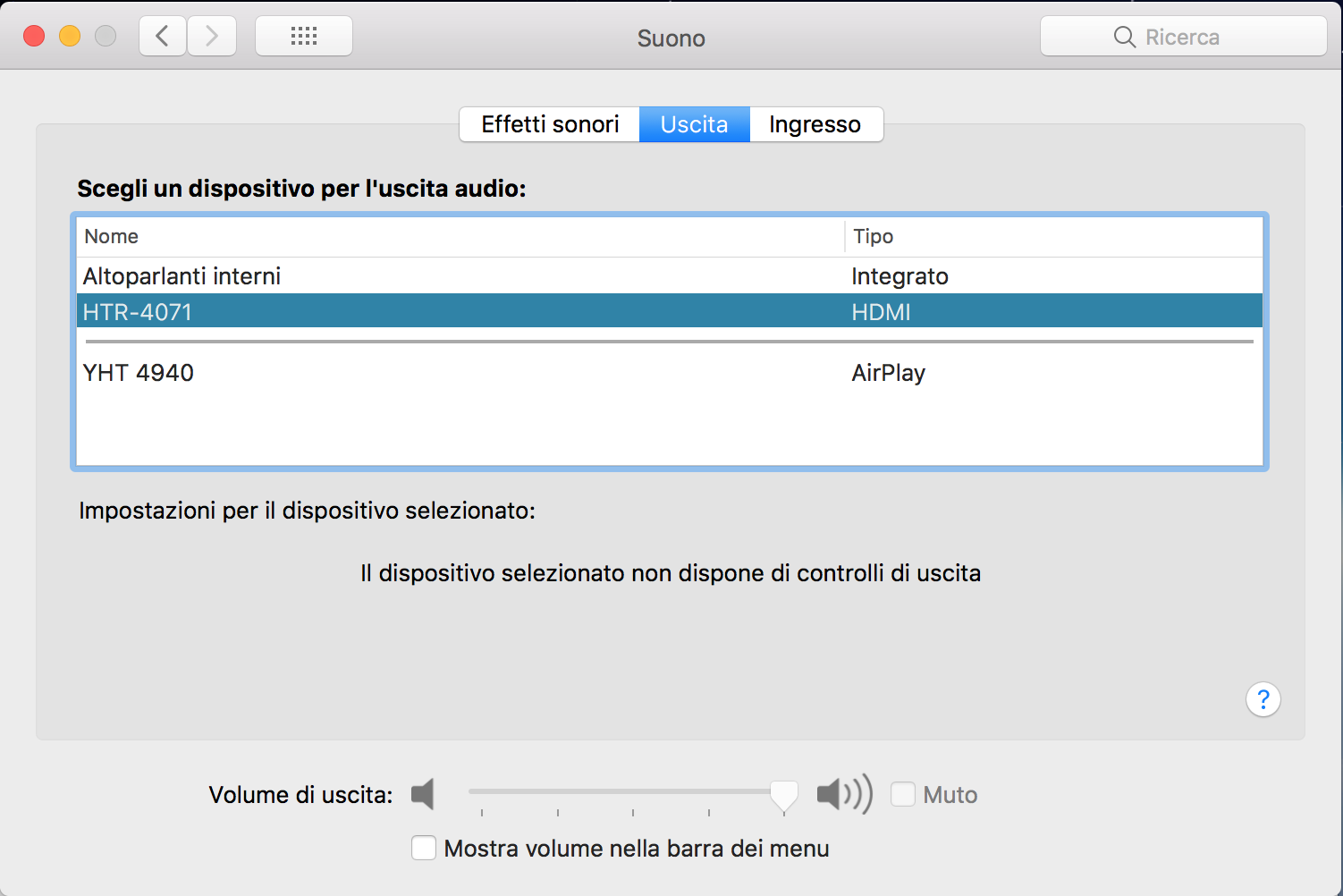Switch to the Effetti sonori tab
The image size is (1343, 896).
(x=550, y=124)
